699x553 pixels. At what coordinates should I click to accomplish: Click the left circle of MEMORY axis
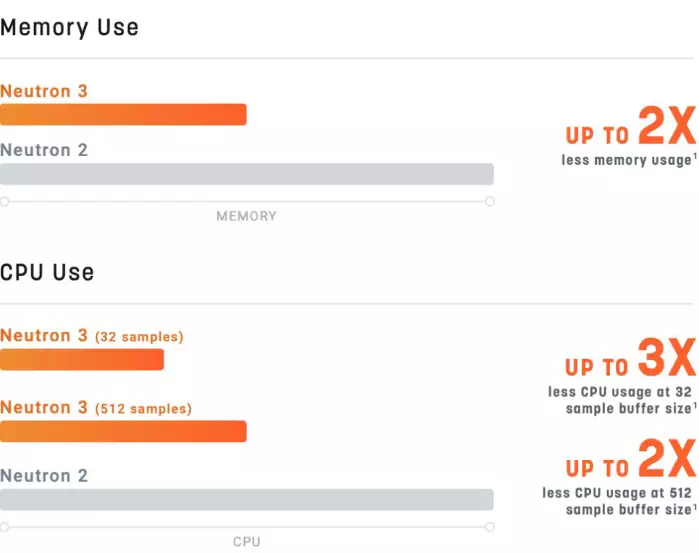tap(4, 202)
